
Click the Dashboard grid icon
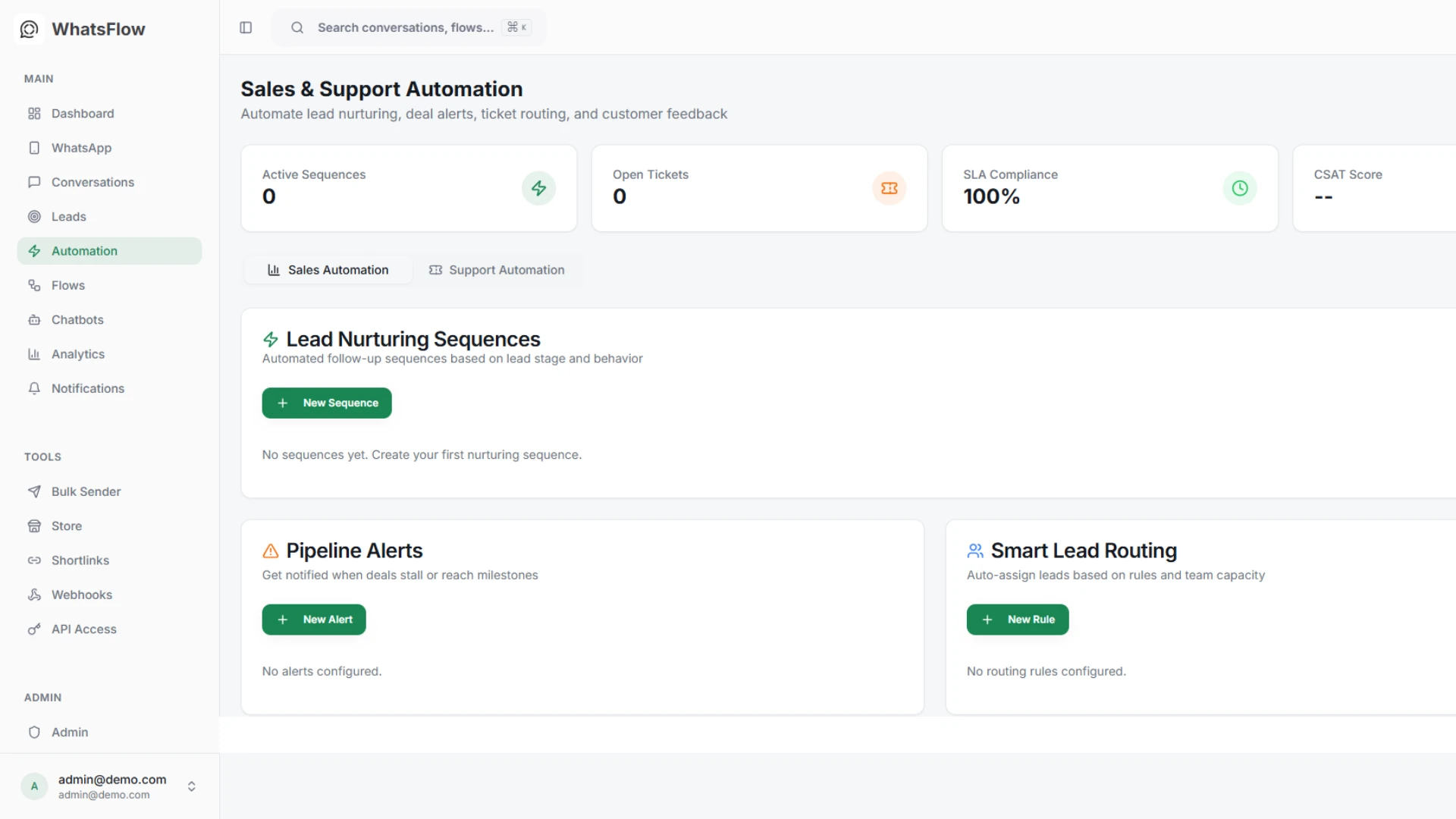click(x=34, y=114)
